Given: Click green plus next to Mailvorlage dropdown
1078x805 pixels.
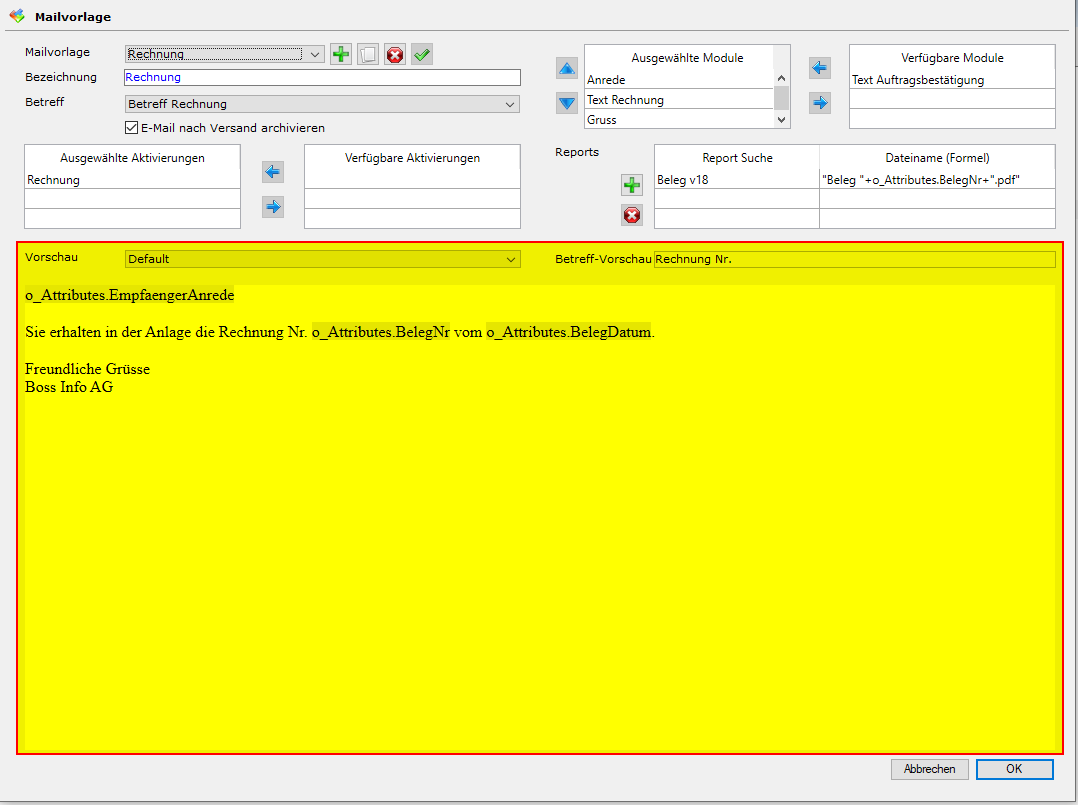Looking at the screenshot, I should [341, 55].
